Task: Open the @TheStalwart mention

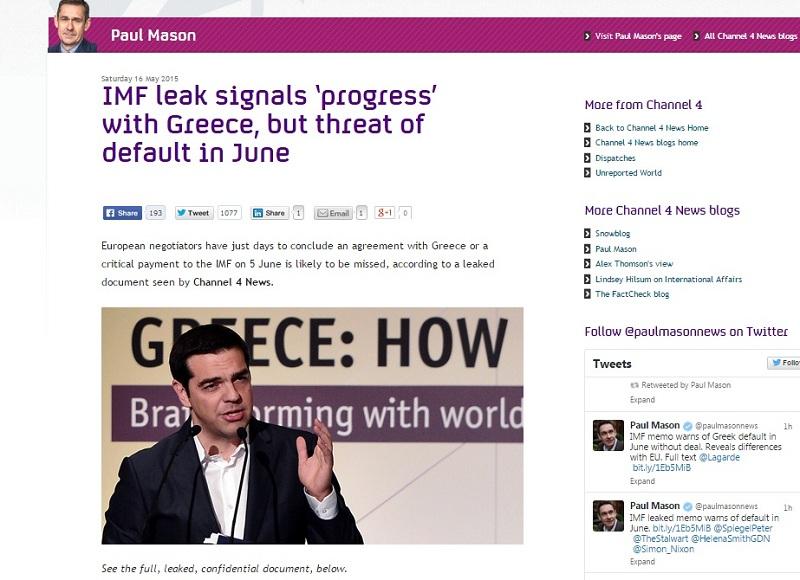Action: tap(660, 539)
